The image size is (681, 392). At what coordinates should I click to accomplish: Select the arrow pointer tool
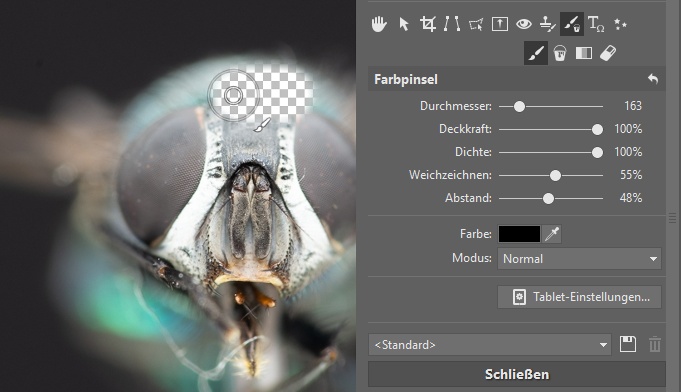coord(404,24)
